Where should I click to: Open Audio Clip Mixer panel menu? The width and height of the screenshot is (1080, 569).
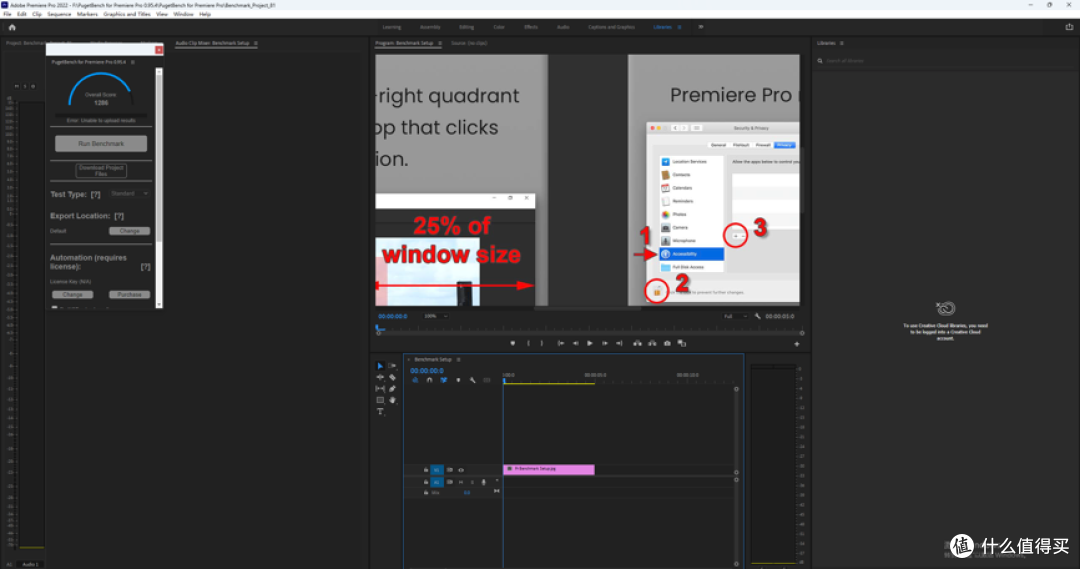[256, 43]
